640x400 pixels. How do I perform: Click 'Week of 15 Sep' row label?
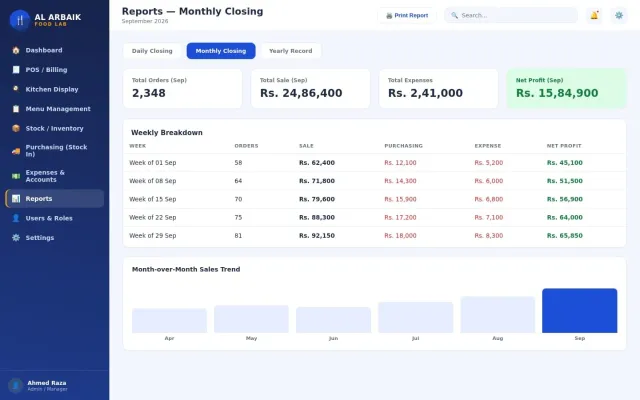tap(153, 199)
